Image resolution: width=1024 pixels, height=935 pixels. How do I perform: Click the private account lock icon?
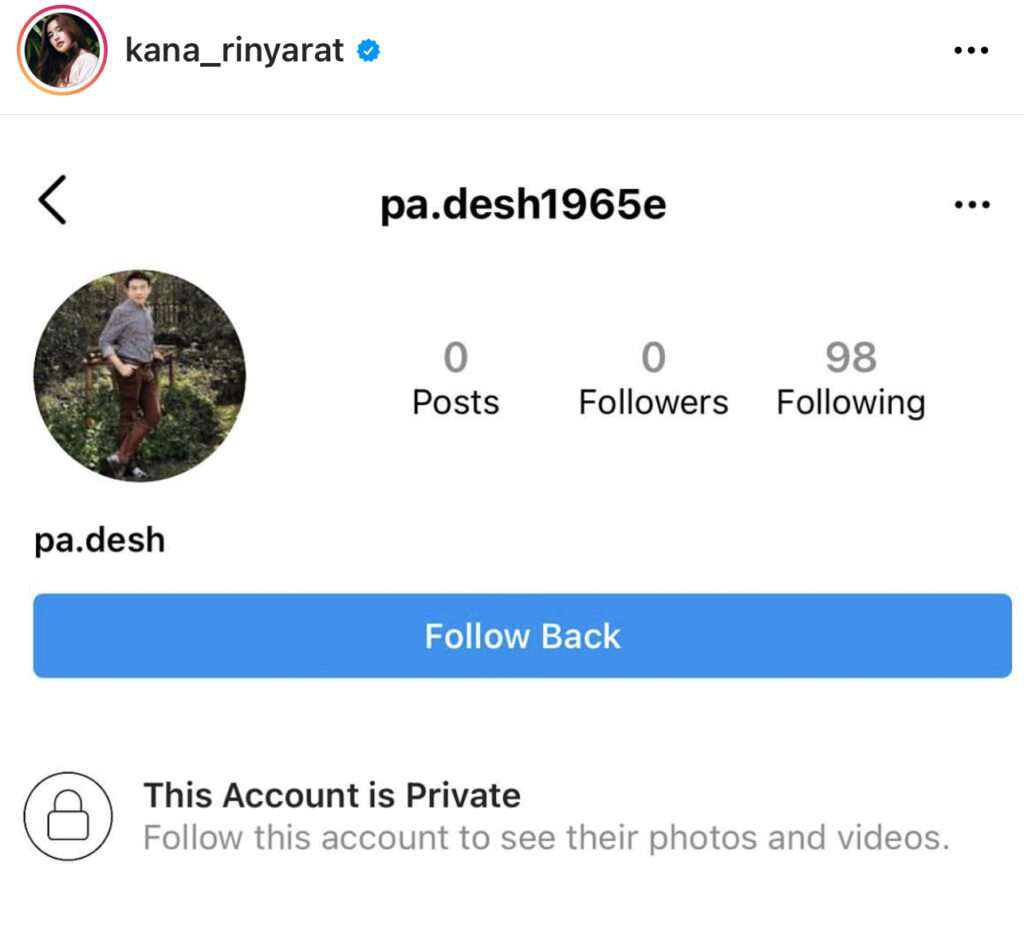(68, 816)
